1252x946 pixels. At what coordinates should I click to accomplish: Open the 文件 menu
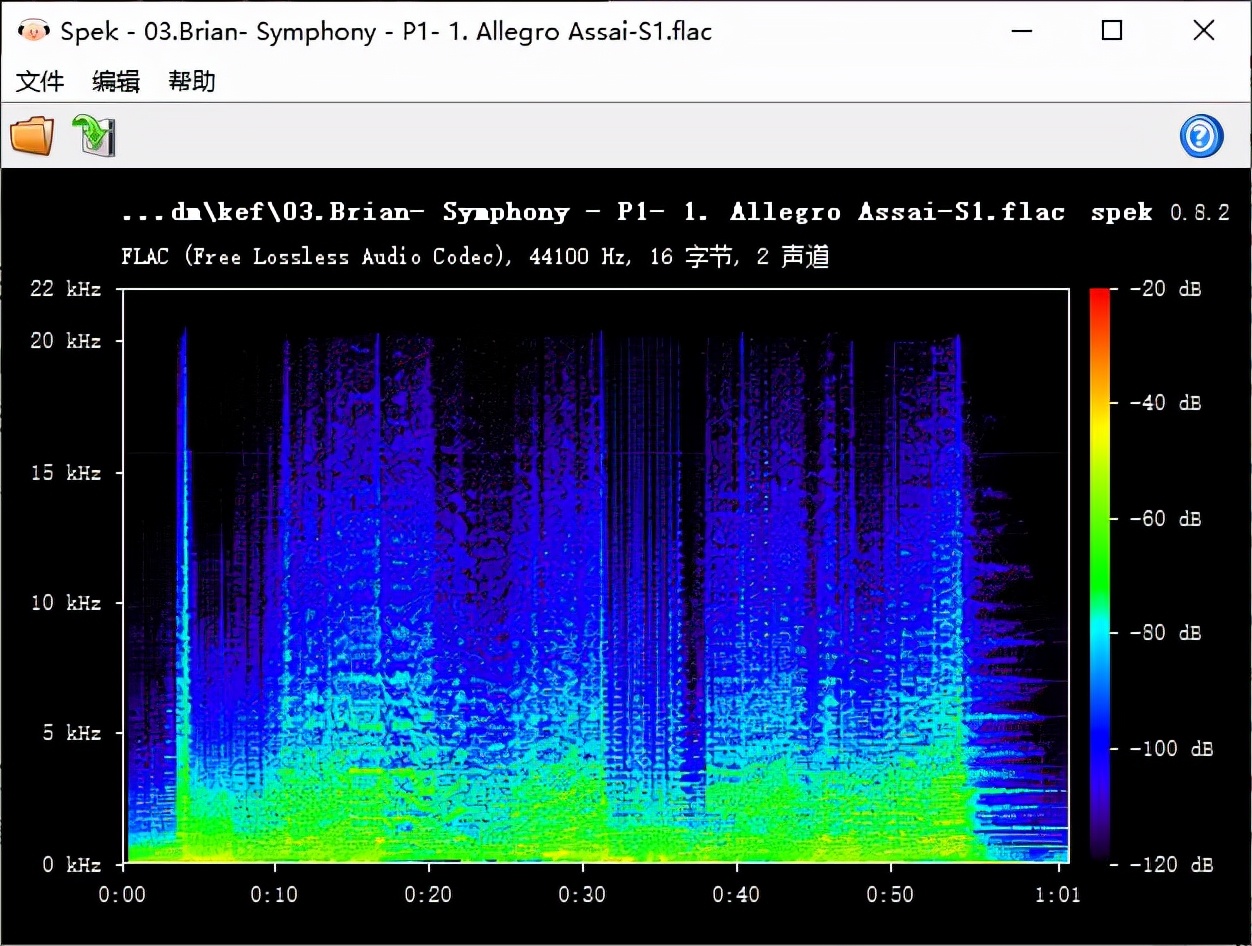[x=40, y=81]
